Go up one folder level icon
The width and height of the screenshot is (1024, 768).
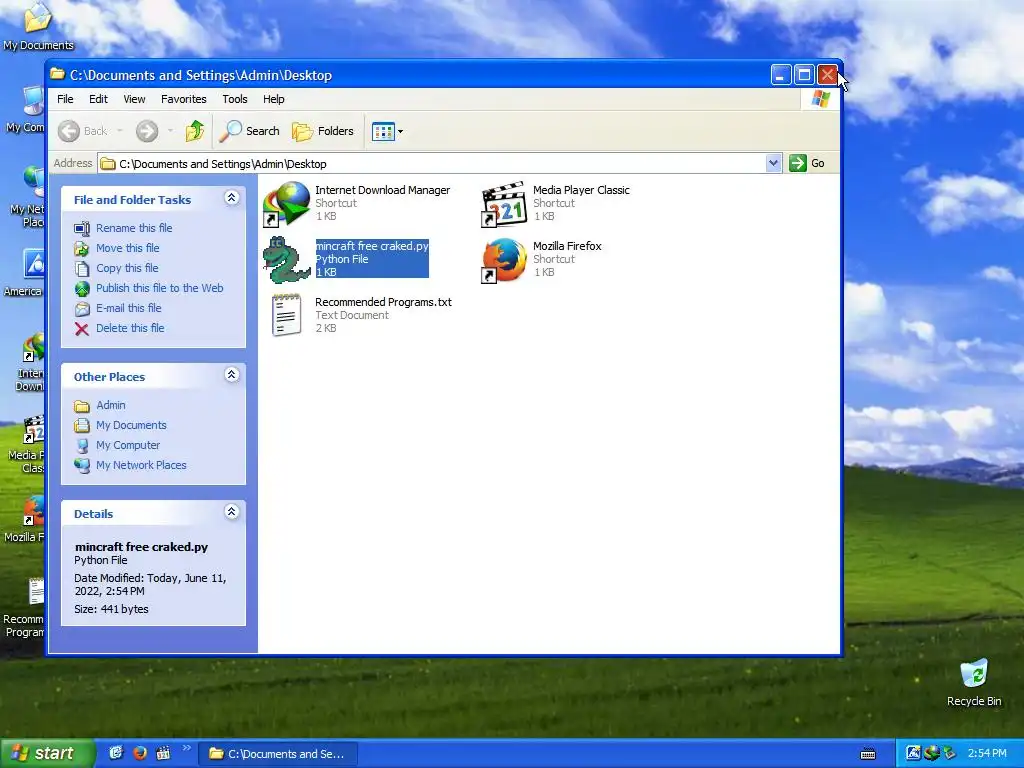tap(194, 131)
